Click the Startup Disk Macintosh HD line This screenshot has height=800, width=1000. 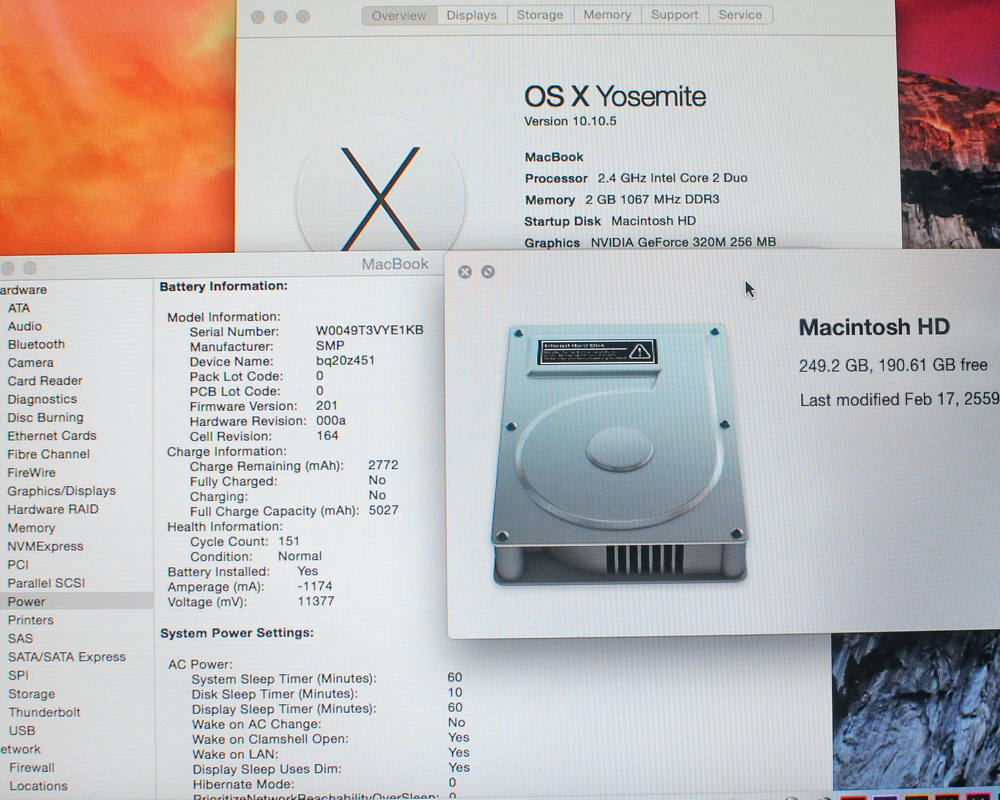[610, 221]
